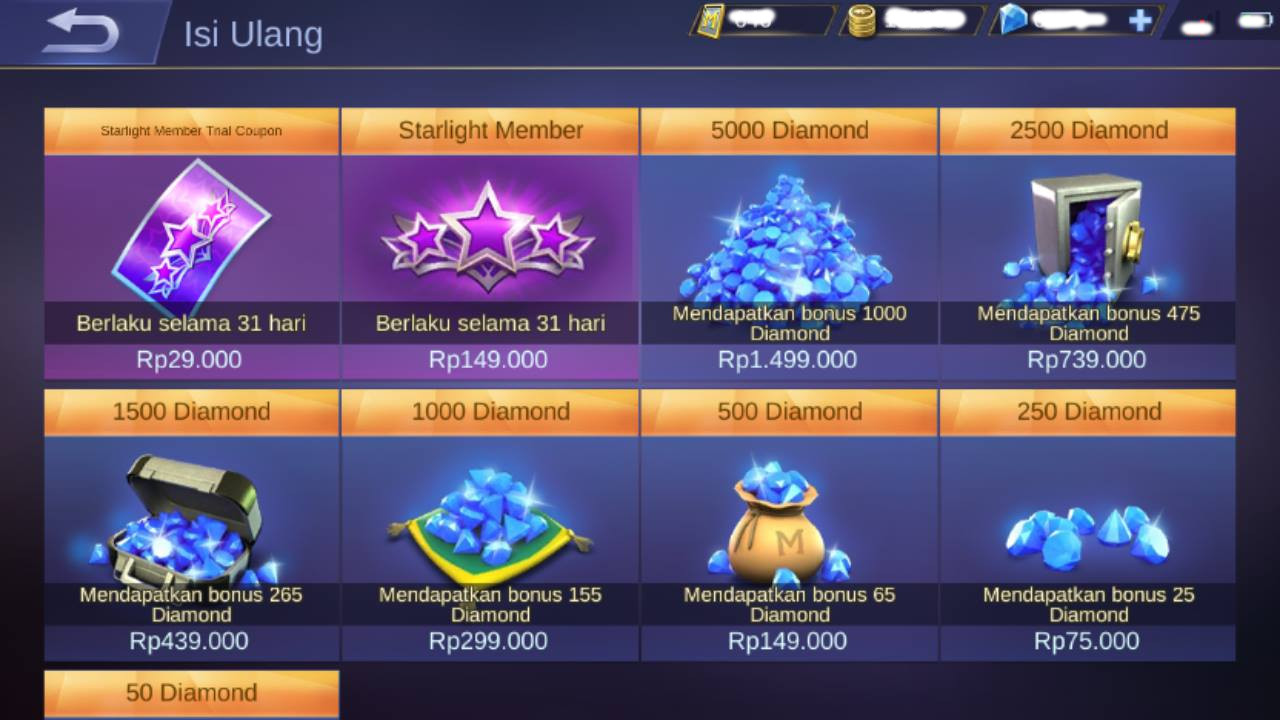Screen dimensions: 1280x720
Task: Open the 50 Diamond pack header
Action: pyautogui.click(x=191, y=693)
